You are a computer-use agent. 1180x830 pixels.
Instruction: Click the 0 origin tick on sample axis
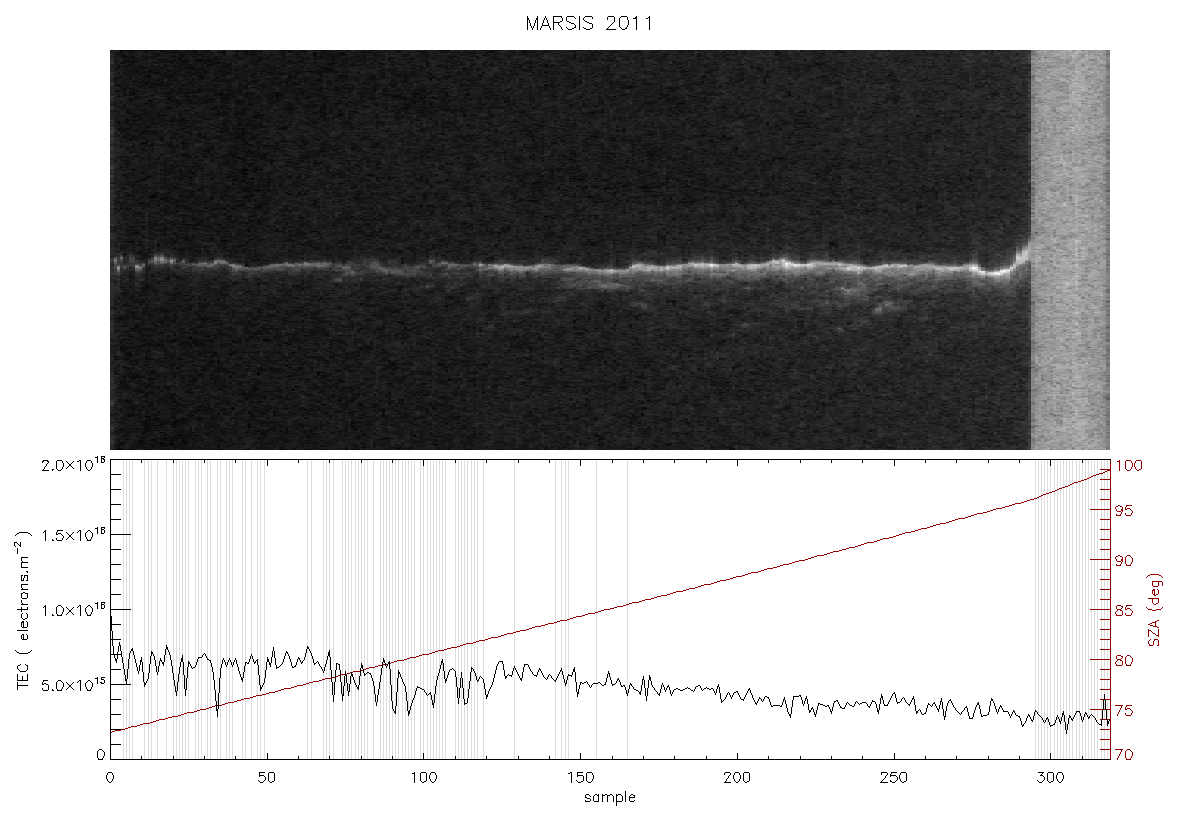(x=110, y=778)
